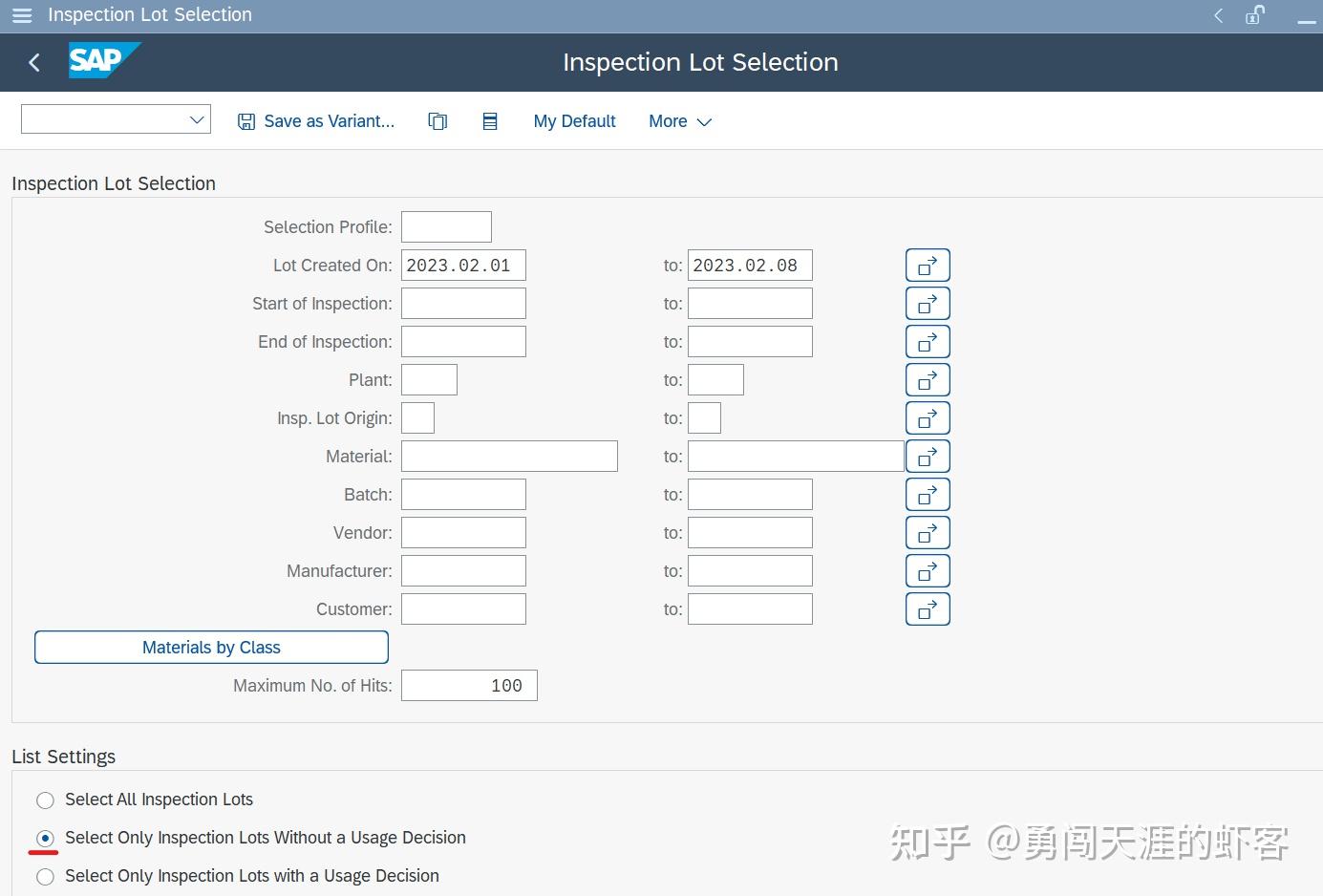
Task: Click the SAP logo
Action: (x=103, y=61)
